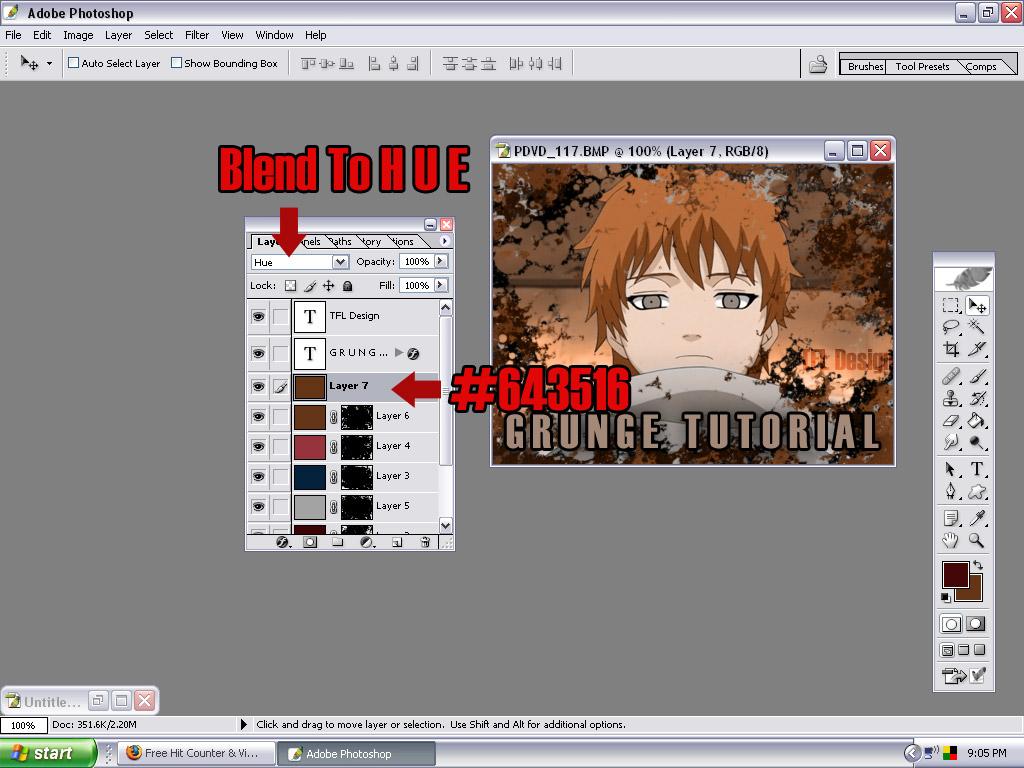Screen dimensions: 1024x768
Task: Hide Layer 3 visibility
Action: (x=259, y=477)
